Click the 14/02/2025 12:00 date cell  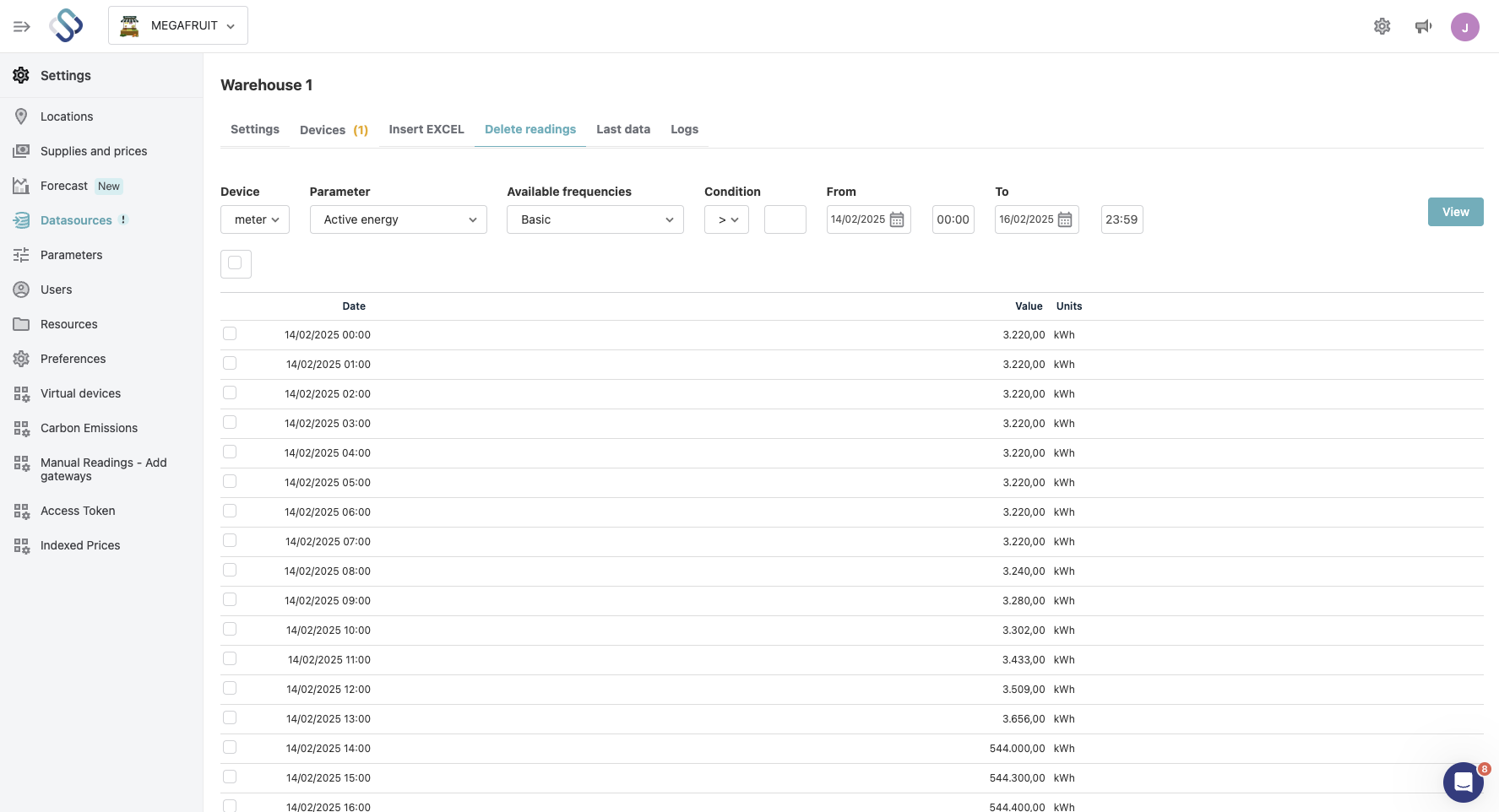pos(329,690)
